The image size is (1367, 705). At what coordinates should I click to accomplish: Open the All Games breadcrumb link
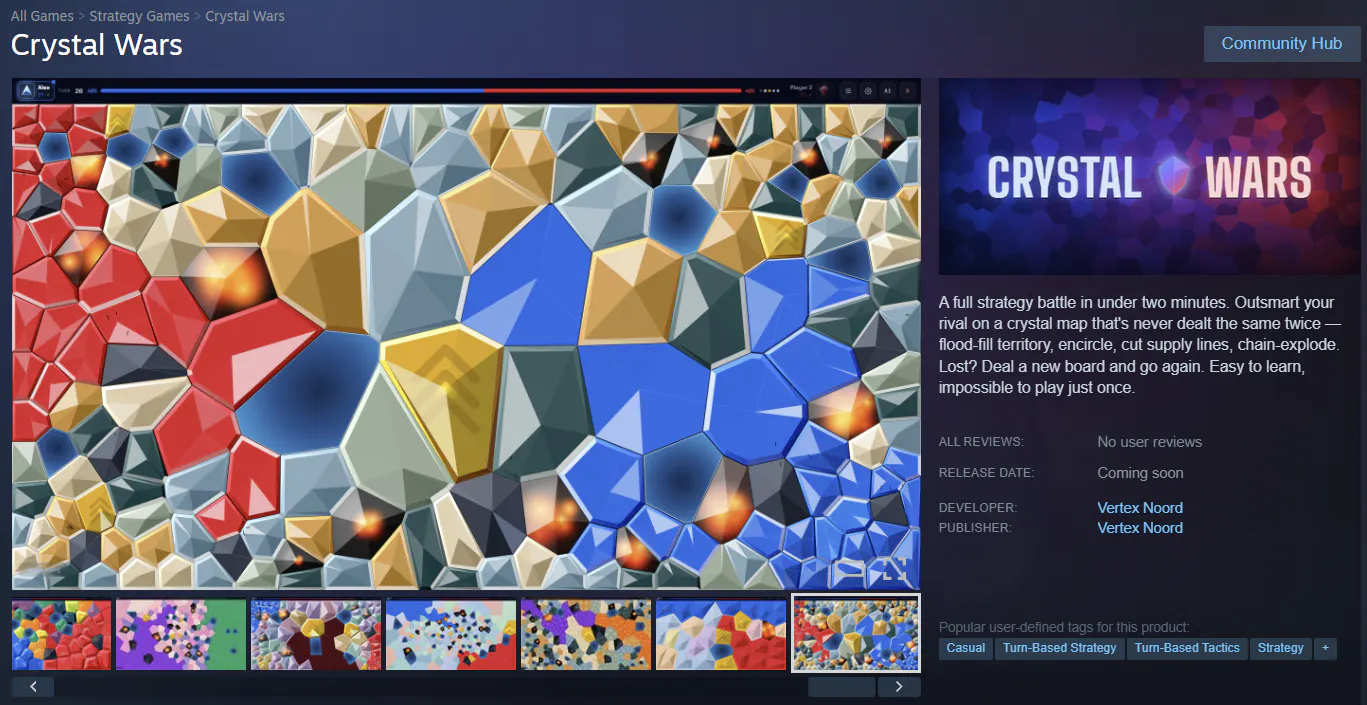(x=42, y=16)
